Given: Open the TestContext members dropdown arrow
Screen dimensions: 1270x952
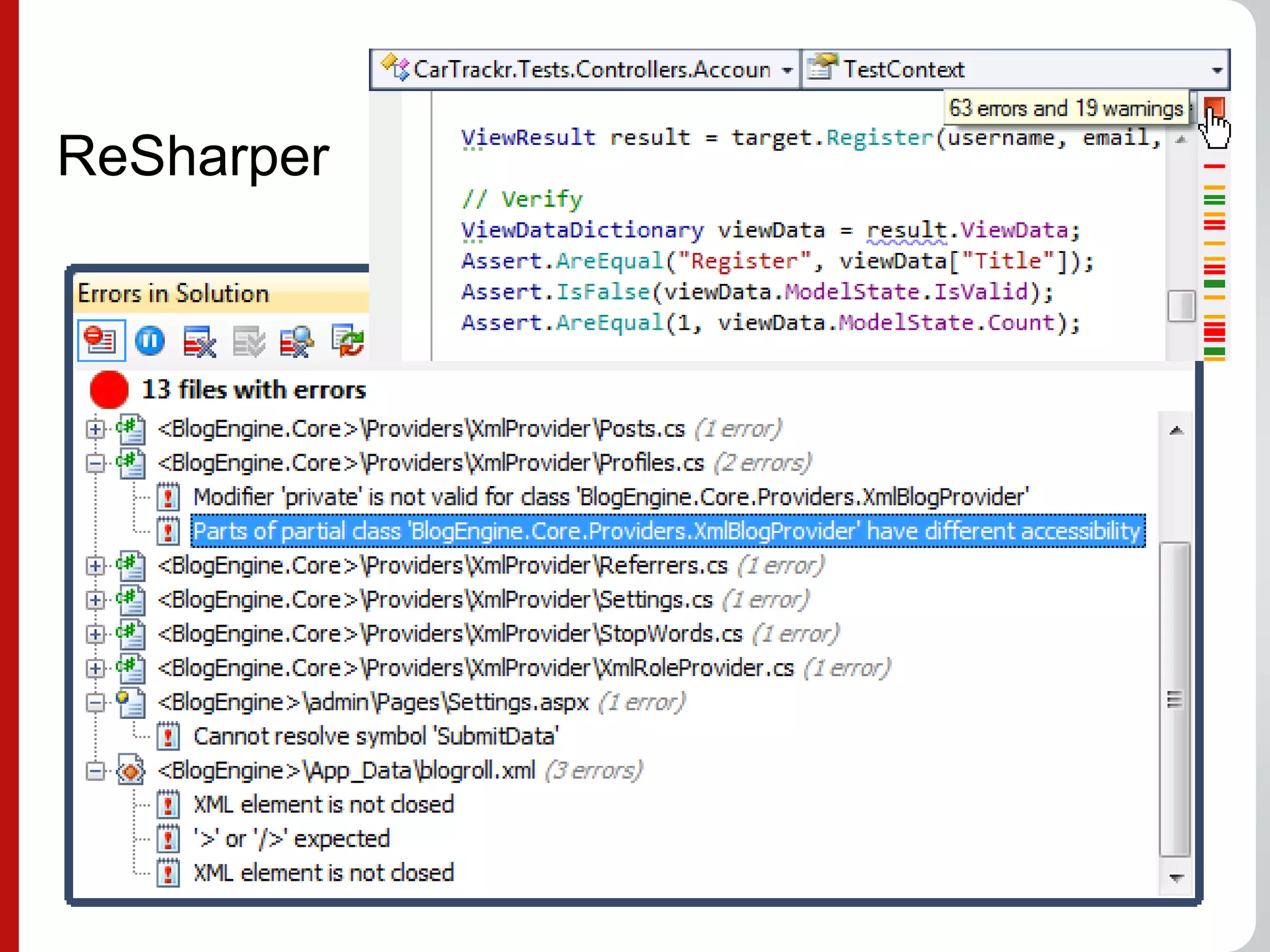Looking at the screenshot, I should (1217, 70).
